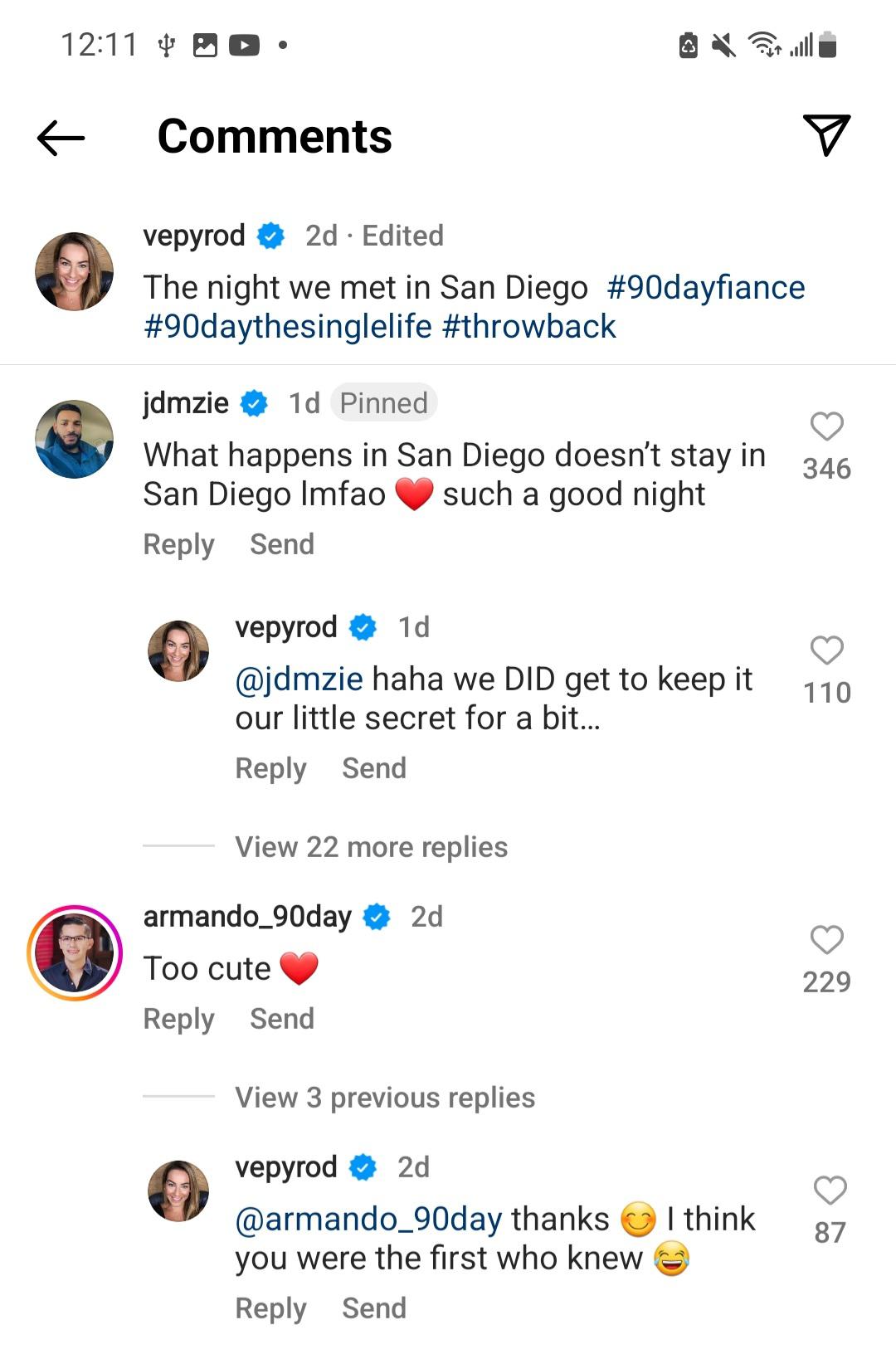Viewport: 896px width, 1349px height.
Task: Open the #throwback hashtag
Action: tap(528, 327)
